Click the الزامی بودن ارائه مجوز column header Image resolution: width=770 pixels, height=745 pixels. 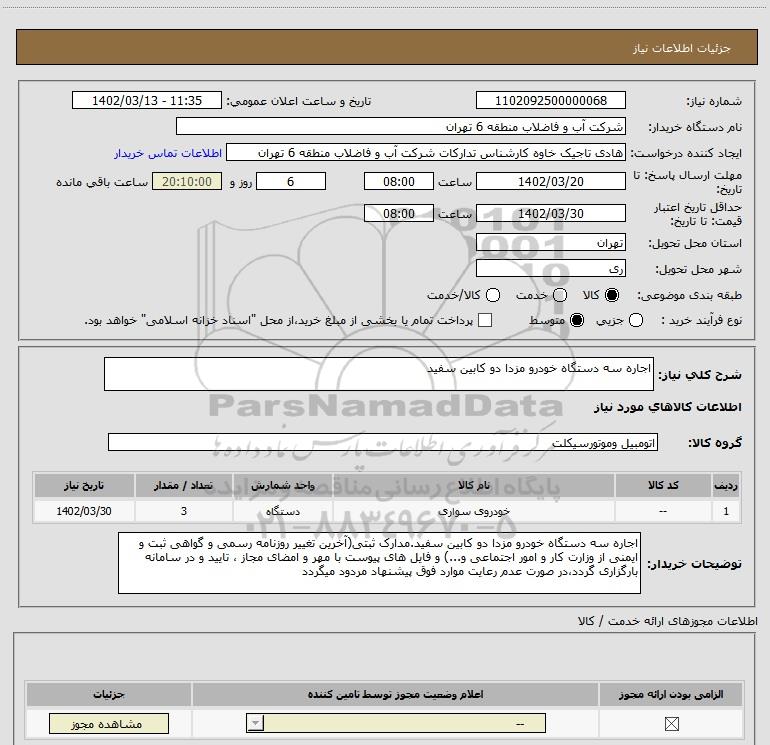click(671, 694)
